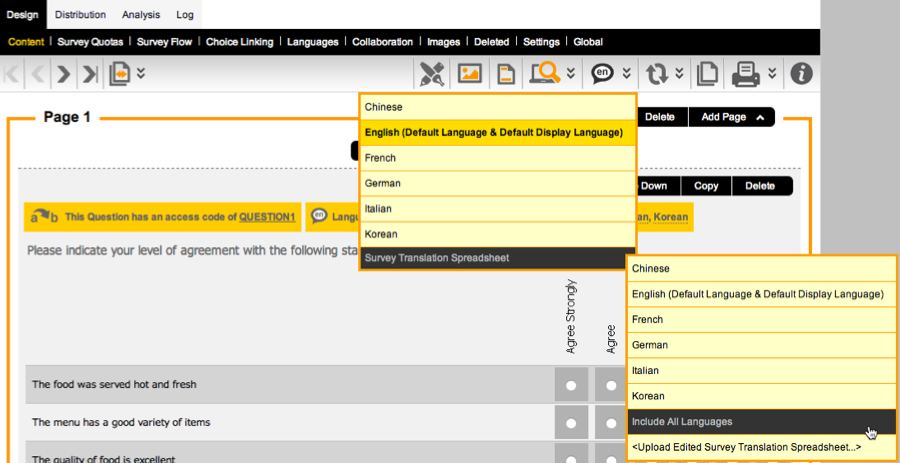Screen dimensions: 900x463
Task: Click the printer icon in toolbar
Action: (744, 73)
